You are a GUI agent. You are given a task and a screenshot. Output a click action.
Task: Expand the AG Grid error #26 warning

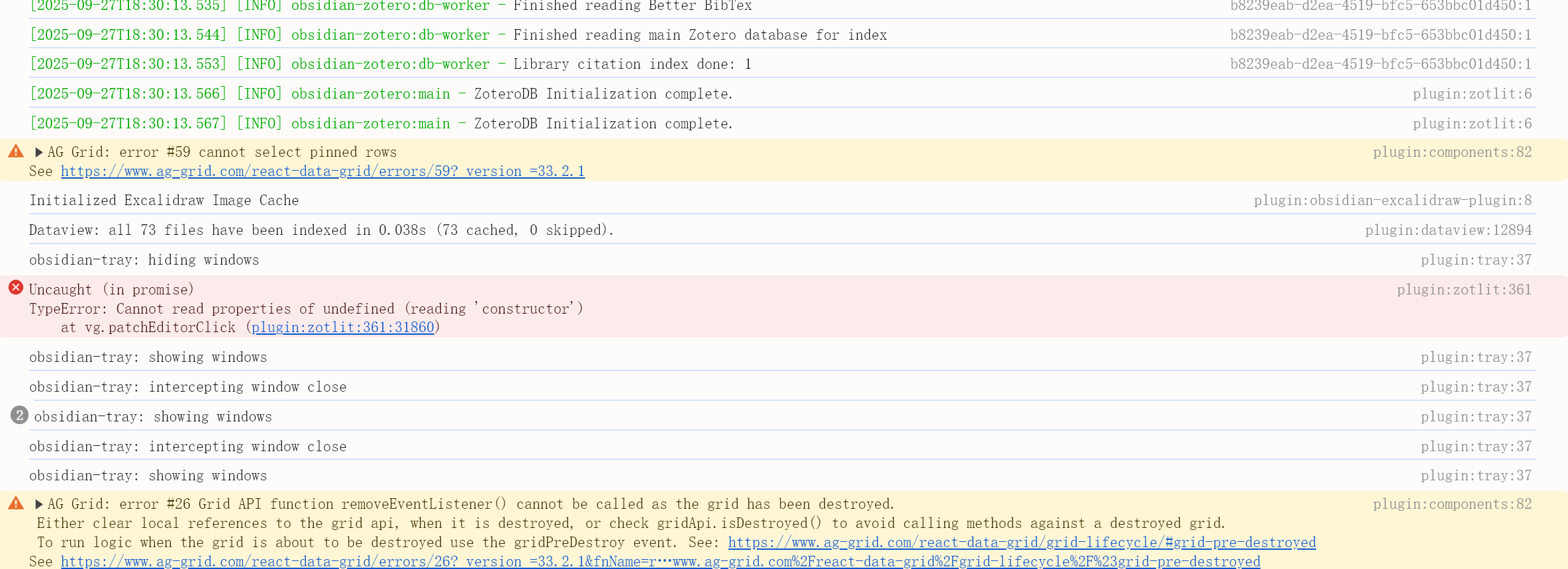[39, 504]
